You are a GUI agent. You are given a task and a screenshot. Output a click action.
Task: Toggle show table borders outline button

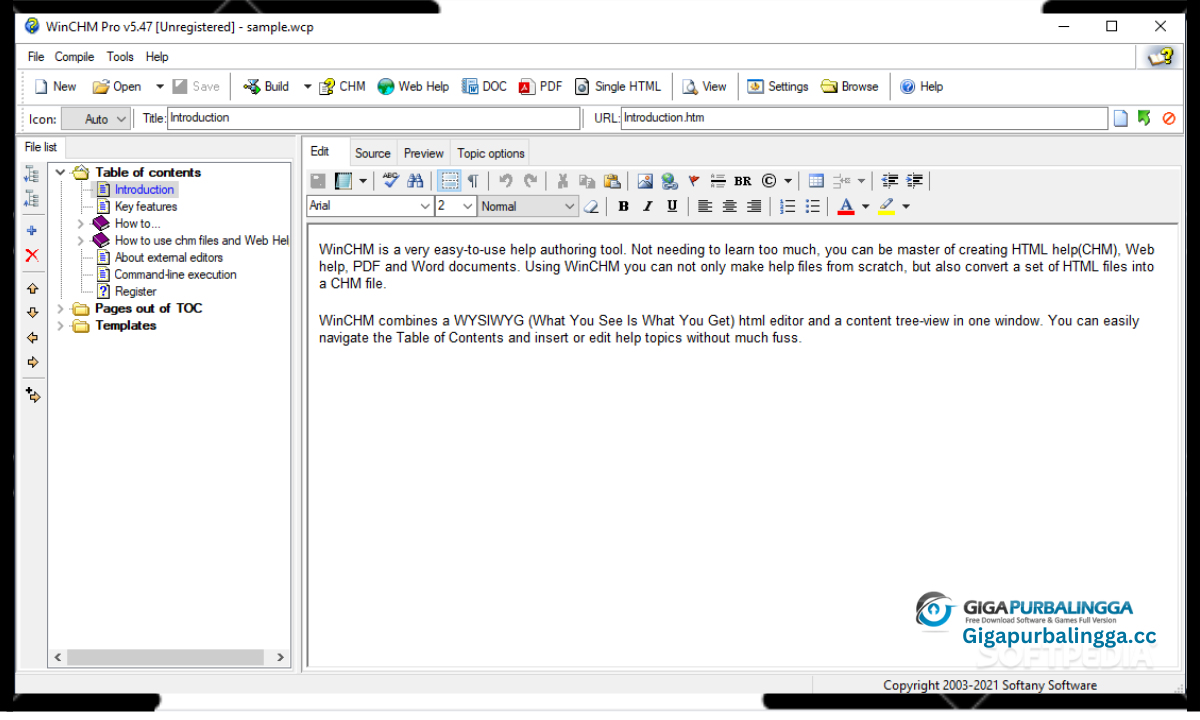pos(449,181)
